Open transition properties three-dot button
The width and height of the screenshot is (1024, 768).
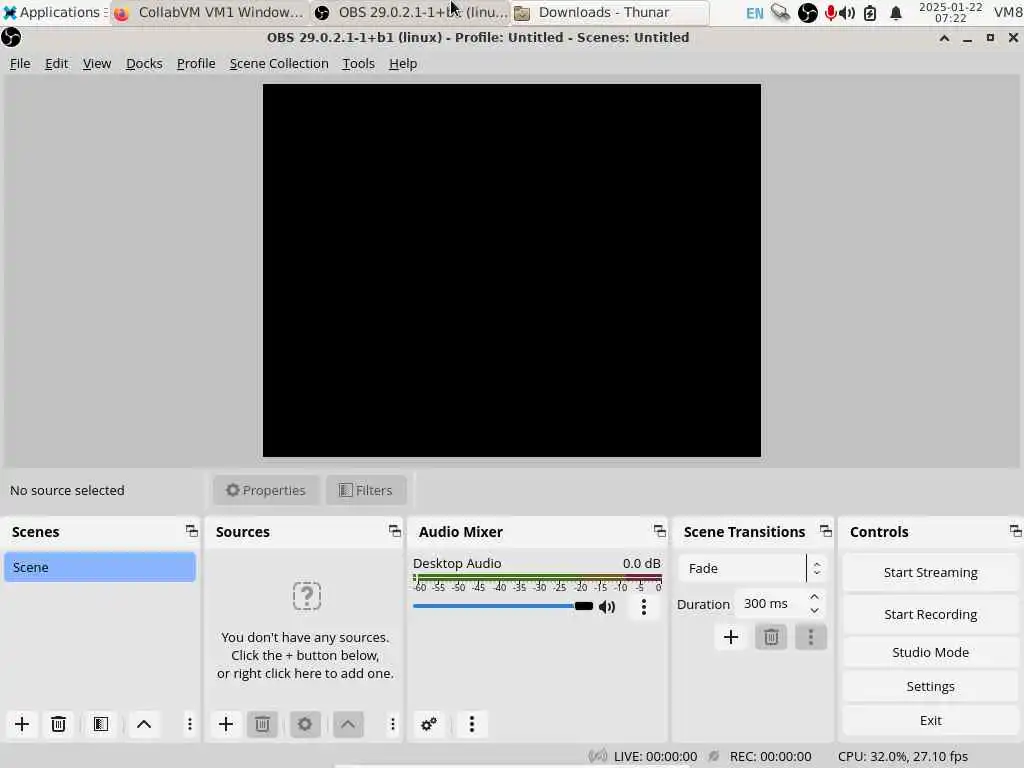(x=811, y=637)
